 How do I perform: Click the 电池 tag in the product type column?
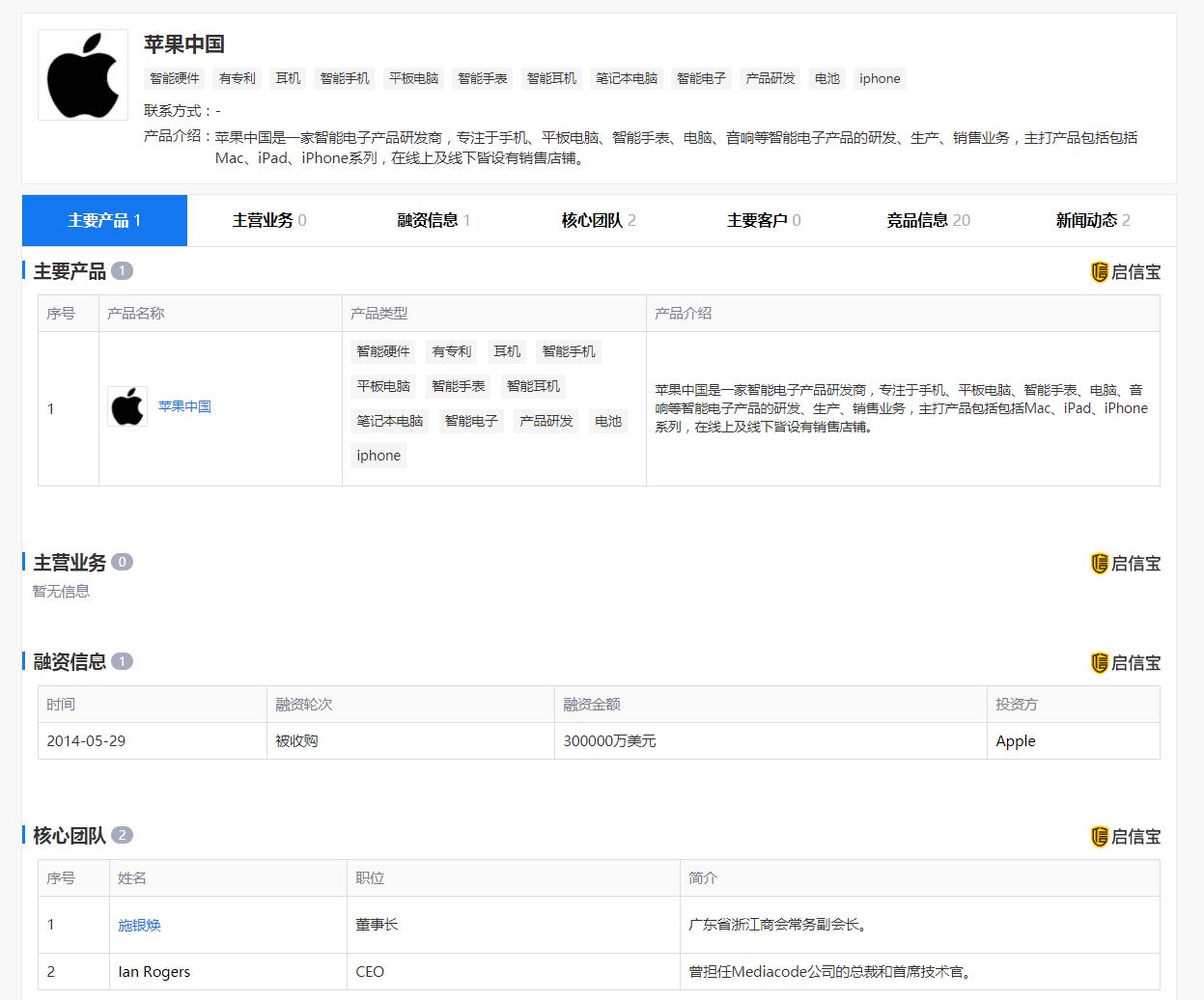(608, 421)
